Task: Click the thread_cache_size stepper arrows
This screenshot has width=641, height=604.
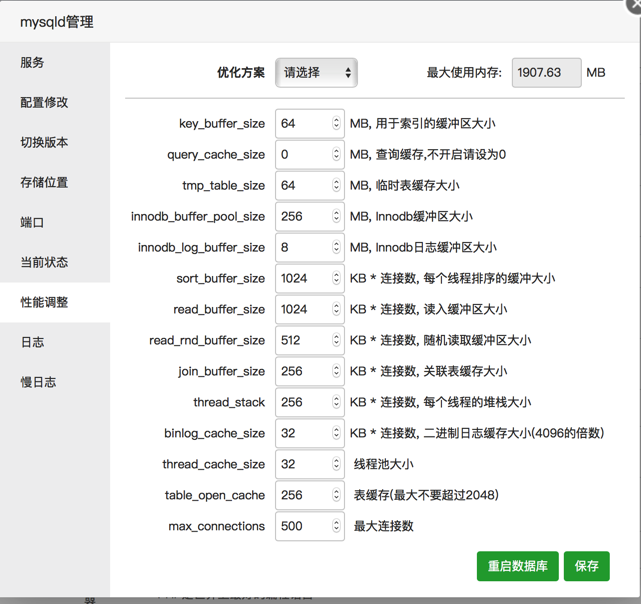Action: pos(336,464)
